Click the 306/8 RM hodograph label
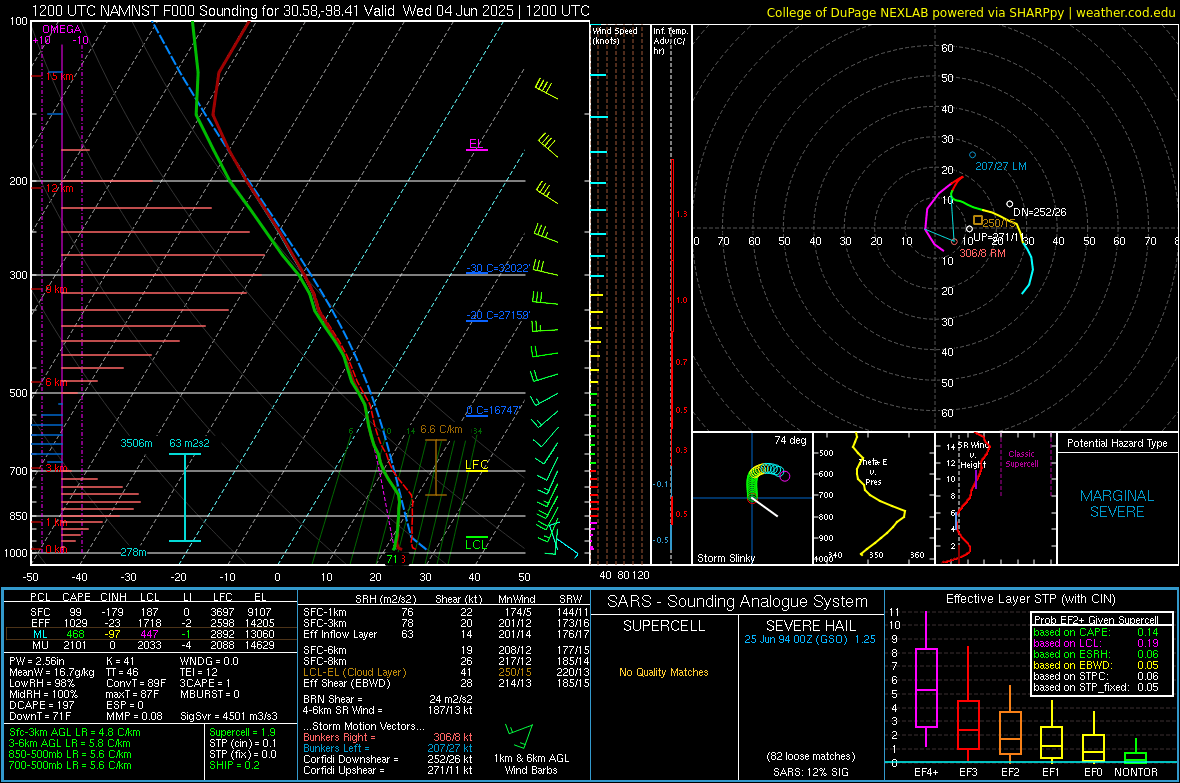 pyautogui.click(x=982, y=253)
